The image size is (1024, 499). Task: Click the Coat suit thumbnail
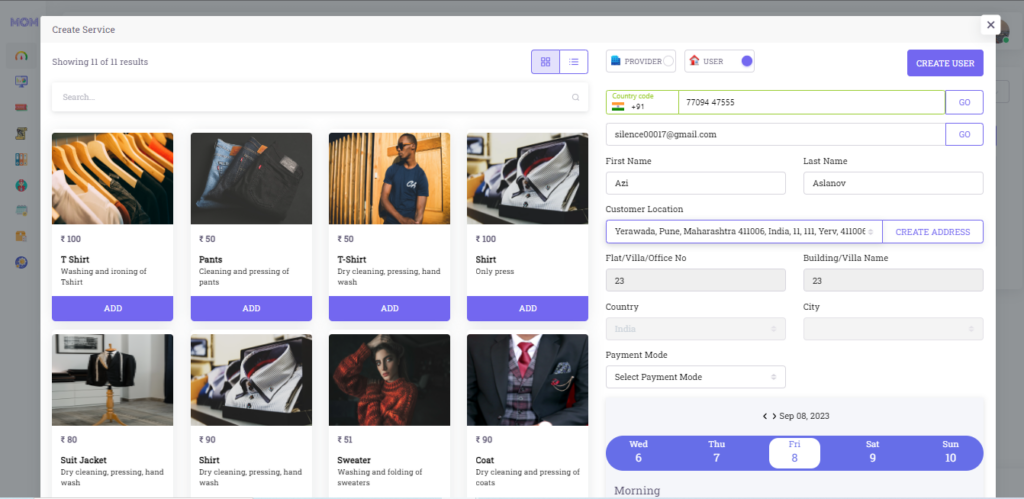point(528,380)
